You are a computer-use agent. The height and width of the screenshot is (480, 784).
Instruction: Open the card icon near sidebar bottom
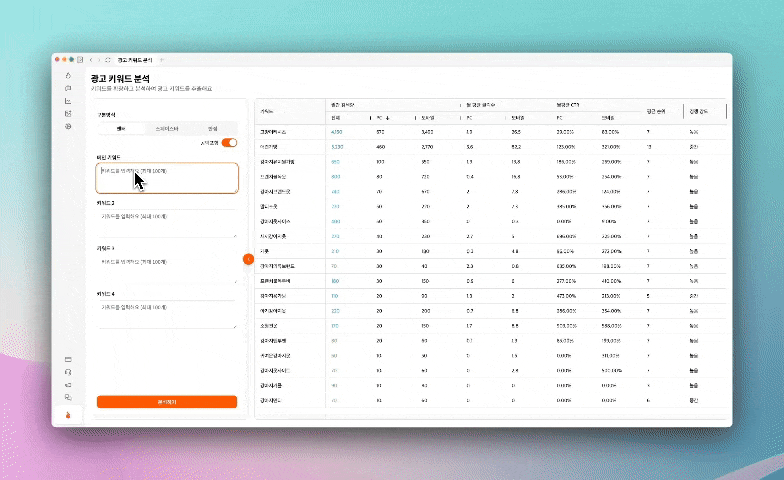(68, 360)
